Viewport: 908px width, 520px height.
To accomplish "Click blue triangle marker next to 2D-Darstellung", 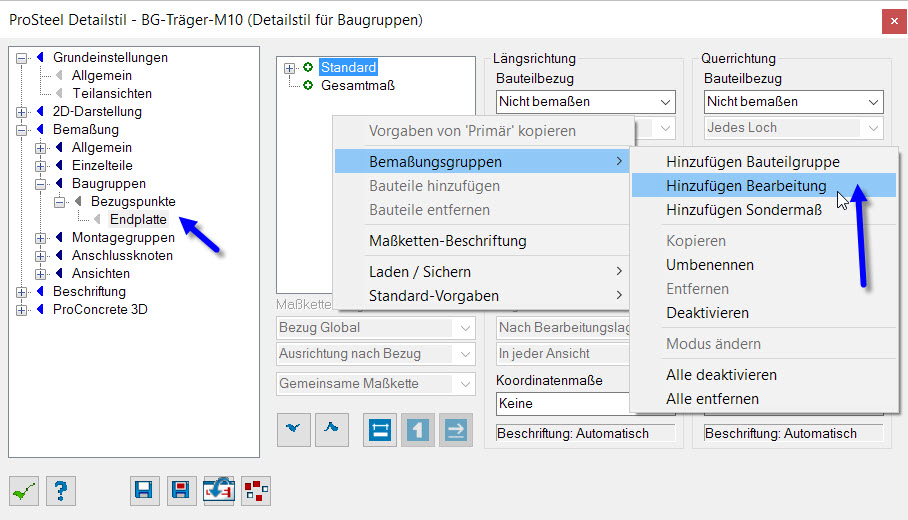I will (41, 111).
